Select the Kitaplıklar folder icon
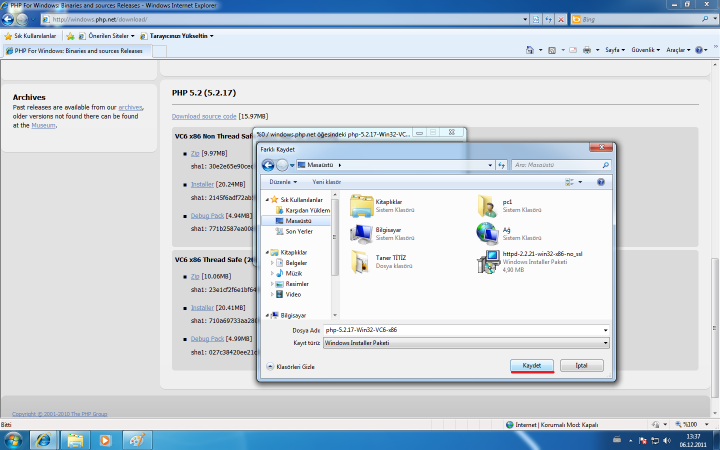Image resolution: width=720 pixels, height=450 pixels. pos(361,206)
